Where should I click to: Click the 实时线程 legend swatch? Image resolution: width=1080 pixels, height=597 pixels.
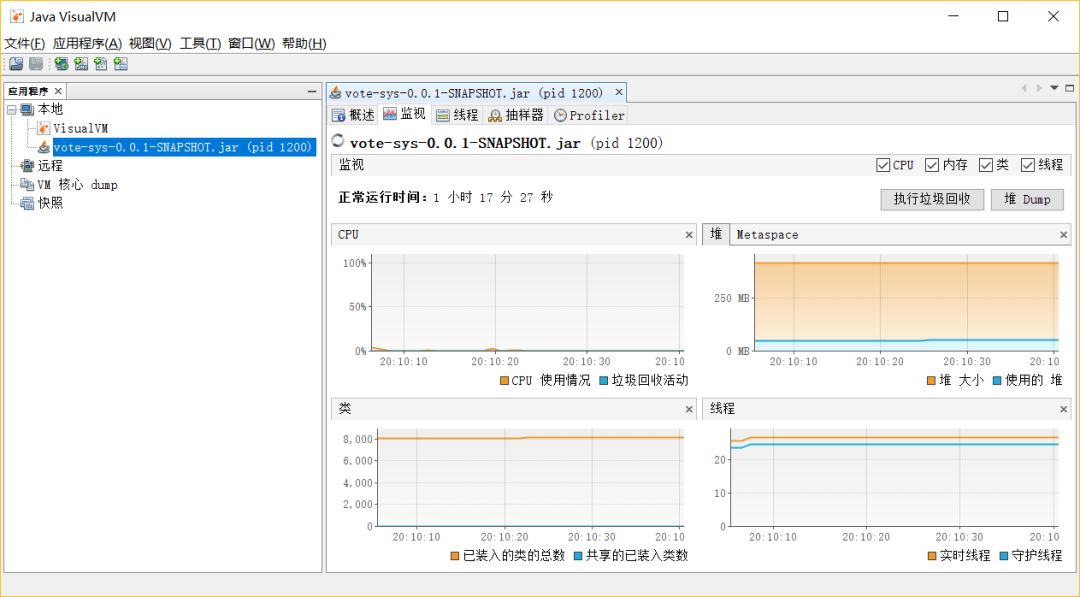click(932, 556)
